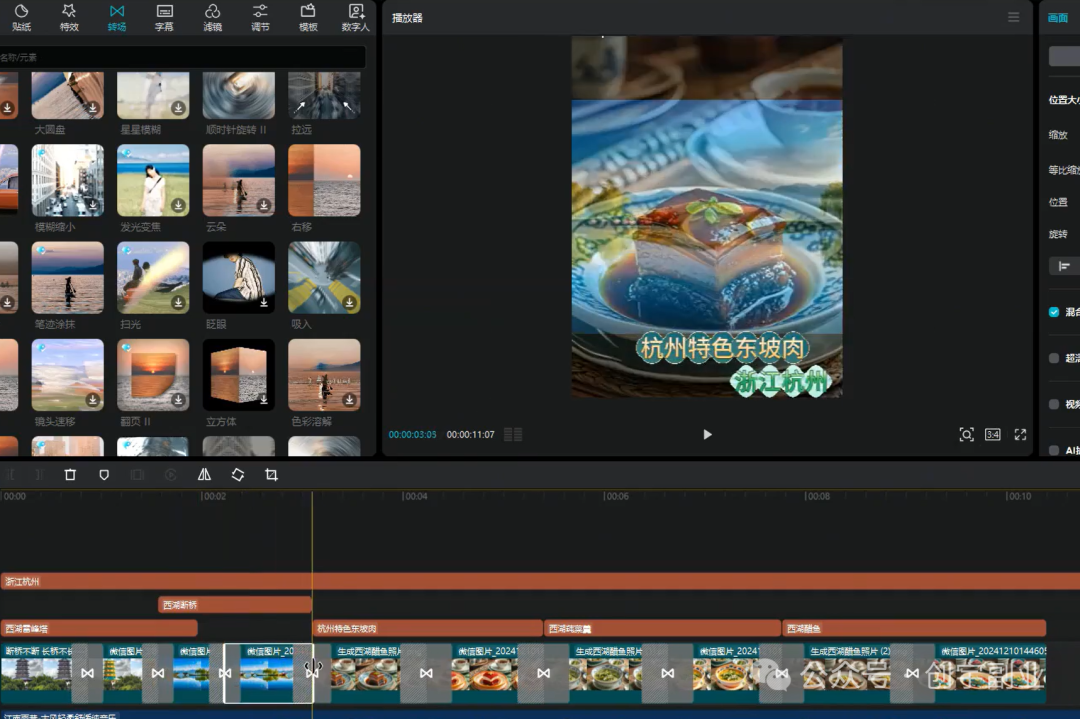Download the 扫光 transition
The image size is (1080, 719).
click(x=178, y=302)
